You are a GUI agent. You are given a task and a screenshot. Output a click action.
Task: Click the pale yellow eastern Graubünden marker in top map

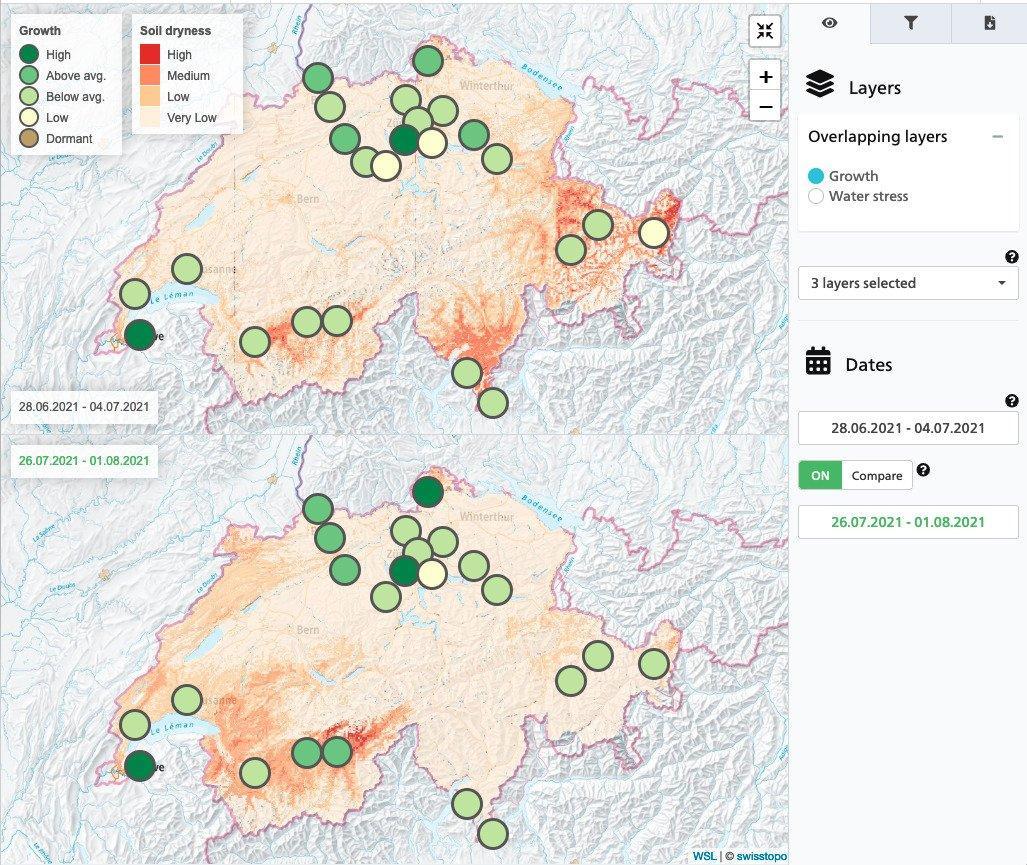(x=654, y=232)
